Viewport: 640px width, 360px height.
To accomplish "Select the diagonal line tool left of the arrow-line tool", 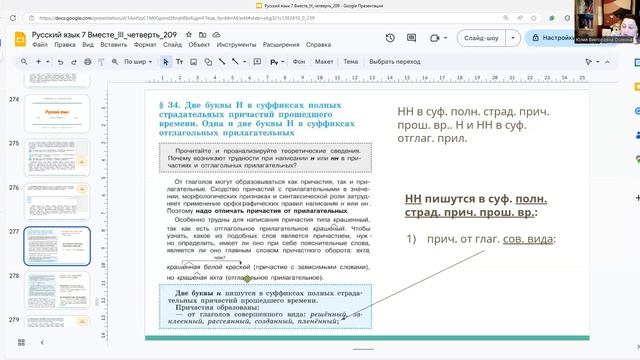I will point(222,62).
